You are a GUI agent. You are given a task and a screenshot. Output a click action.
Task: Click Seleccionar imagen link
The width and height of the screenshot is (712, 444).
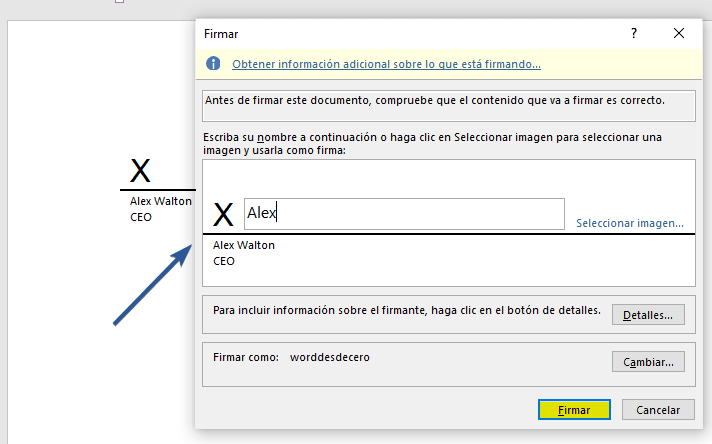click(x=630, y=223)
